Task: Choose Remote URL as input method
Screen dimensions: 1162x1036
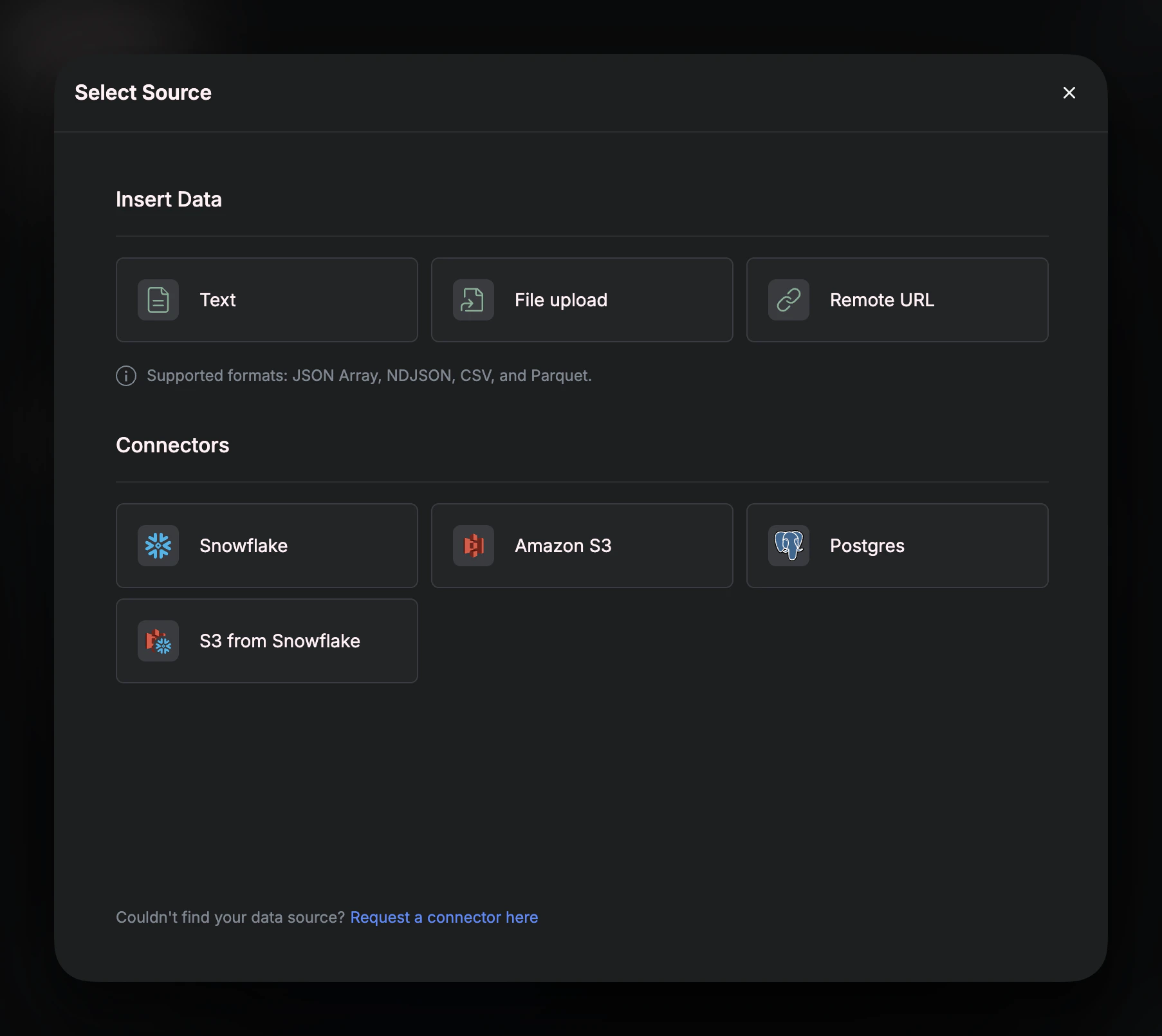Action: (897, 299)
